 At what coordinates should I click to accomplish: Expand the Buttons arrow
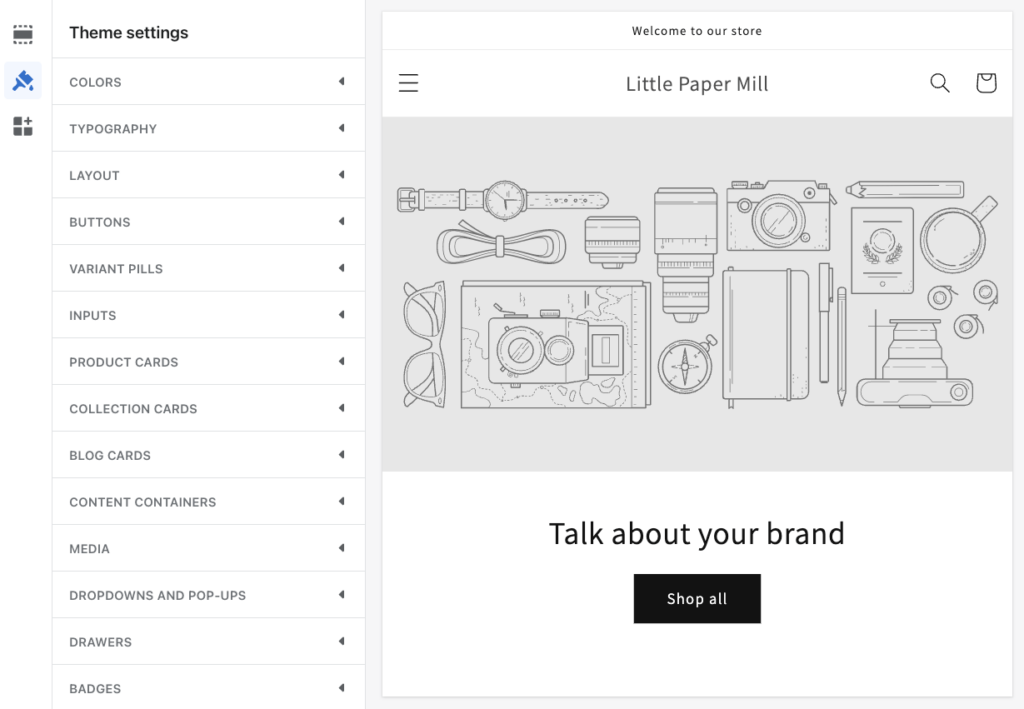tap(342, 221)
